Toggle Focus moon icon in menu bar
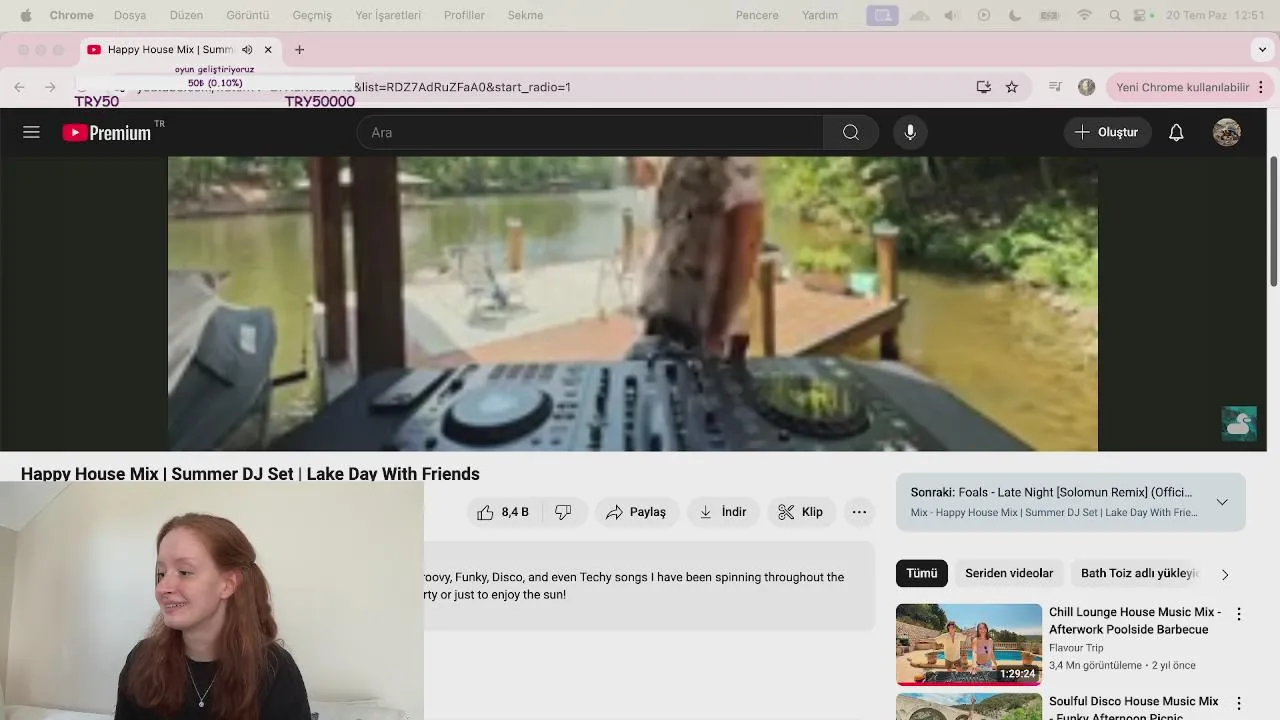The height and width of the screenshot is (720, 1280). 1015,15
